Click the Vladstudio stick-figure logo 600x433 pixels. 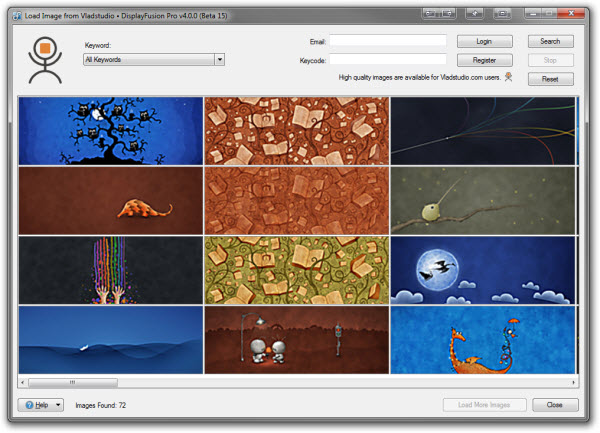coord(42,58)
